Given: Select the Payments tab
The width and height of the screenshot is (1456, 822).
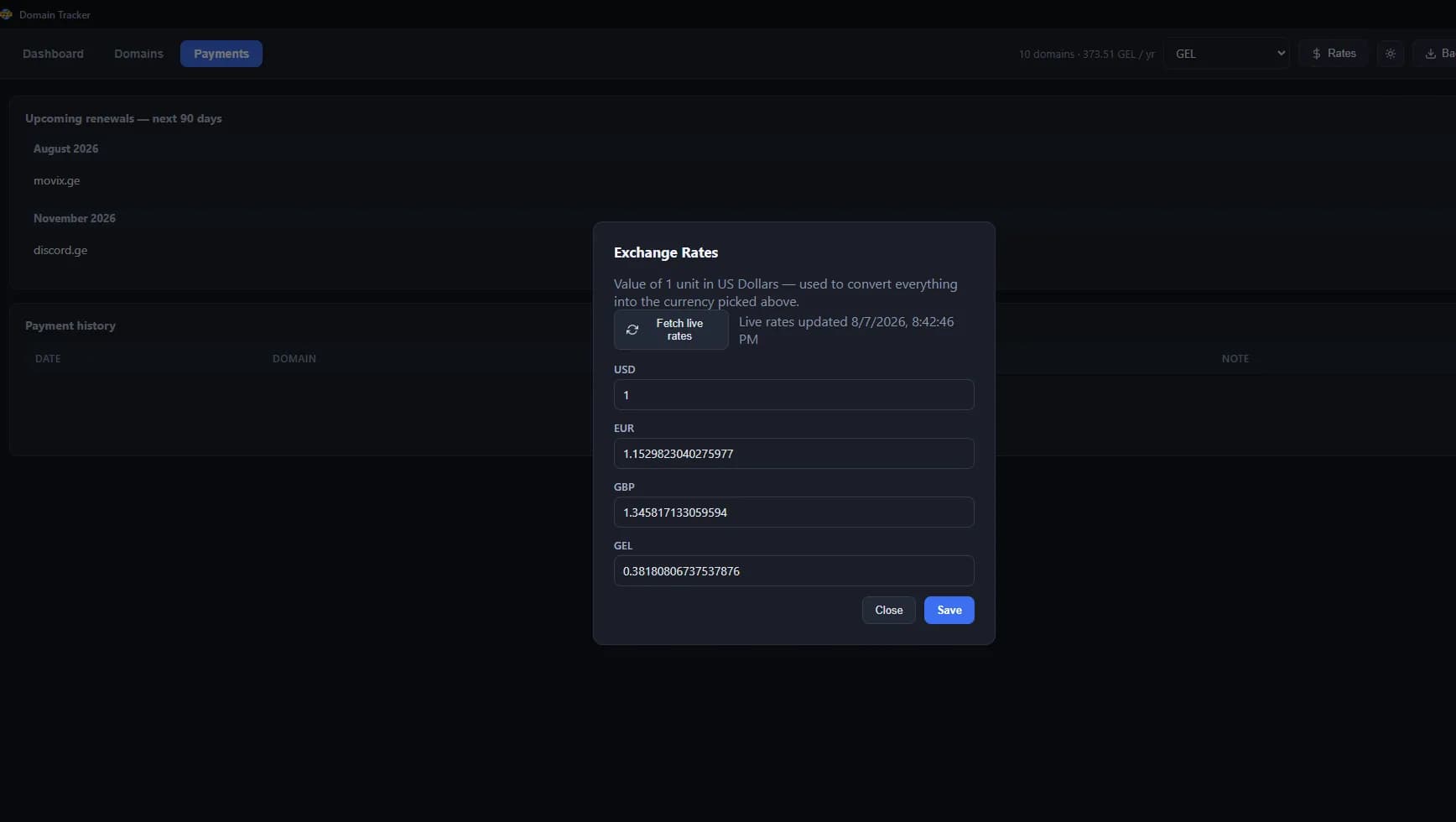Looking at the screenshot, I should tap(221, 54).
